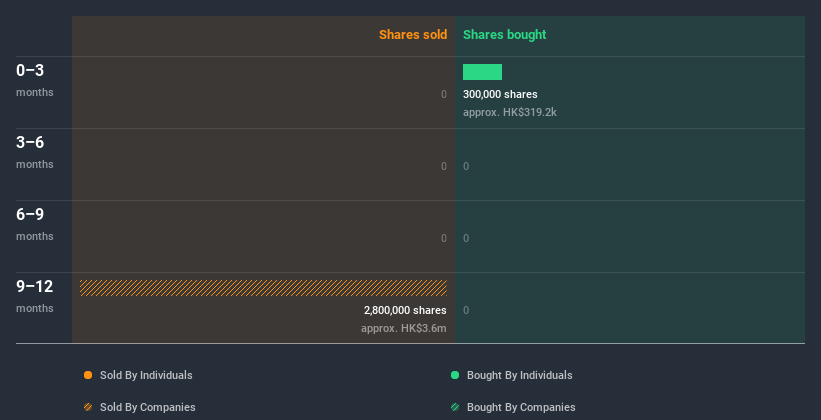Screen dimensions: 821x420
Task: Click the 0–3 months row label
Action: tap(35, 80)
